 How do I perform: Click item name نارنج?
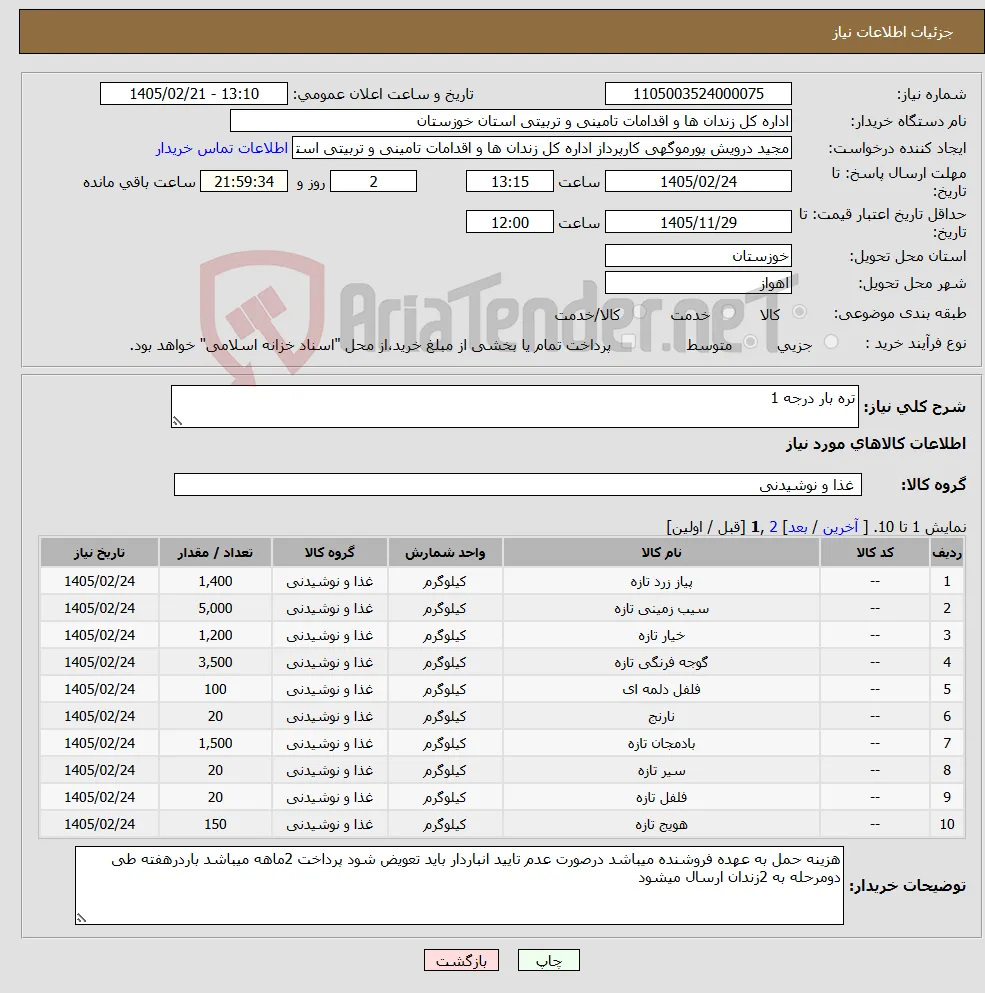pyautogui.click(x=661, y=716)
